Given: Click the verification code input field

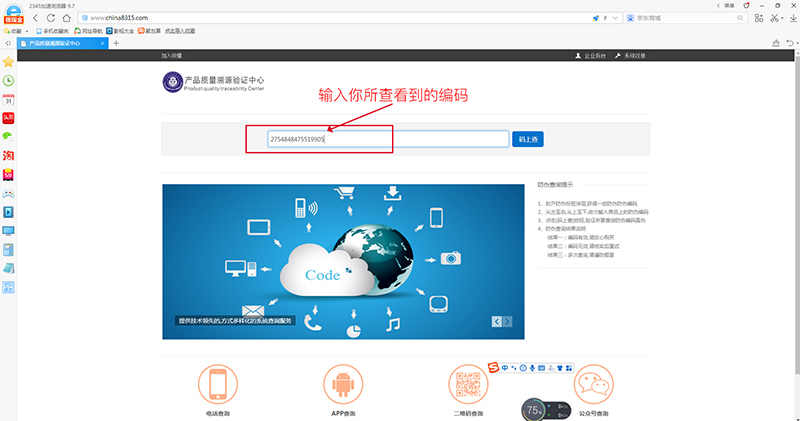Looking at the screenshot, I should (x=388, y=140).
